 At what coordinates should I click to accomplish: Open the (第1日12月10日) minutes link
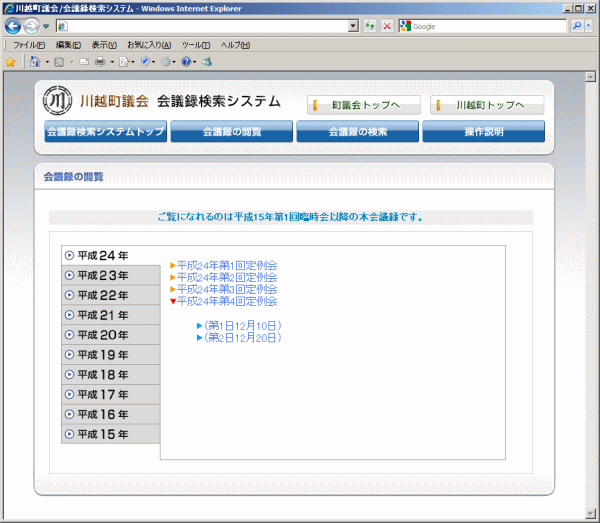(240, 326)
